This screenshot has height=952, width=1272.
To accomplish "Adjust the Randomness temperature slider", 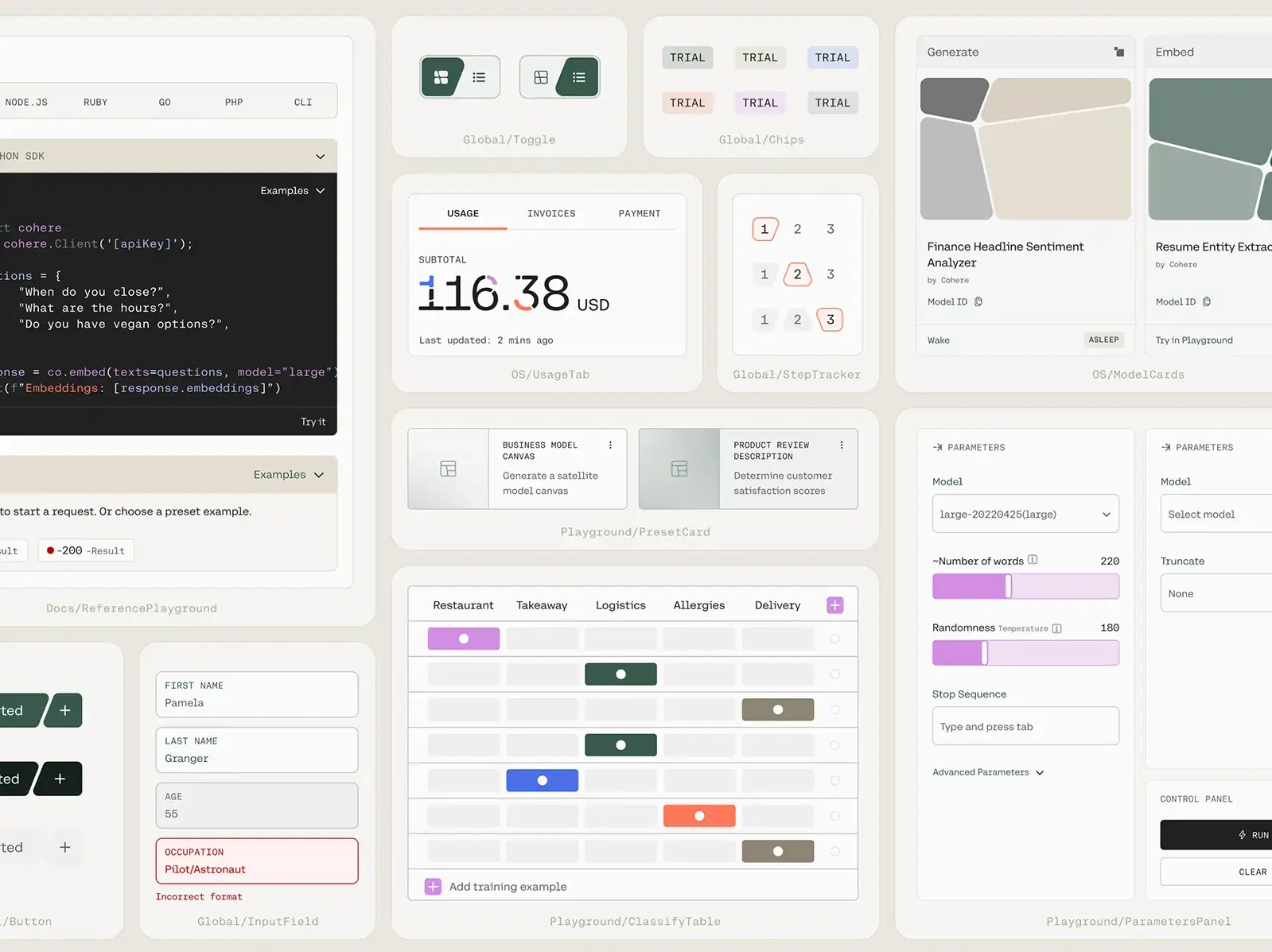I will pyautogui.click(x=985, y=653).
